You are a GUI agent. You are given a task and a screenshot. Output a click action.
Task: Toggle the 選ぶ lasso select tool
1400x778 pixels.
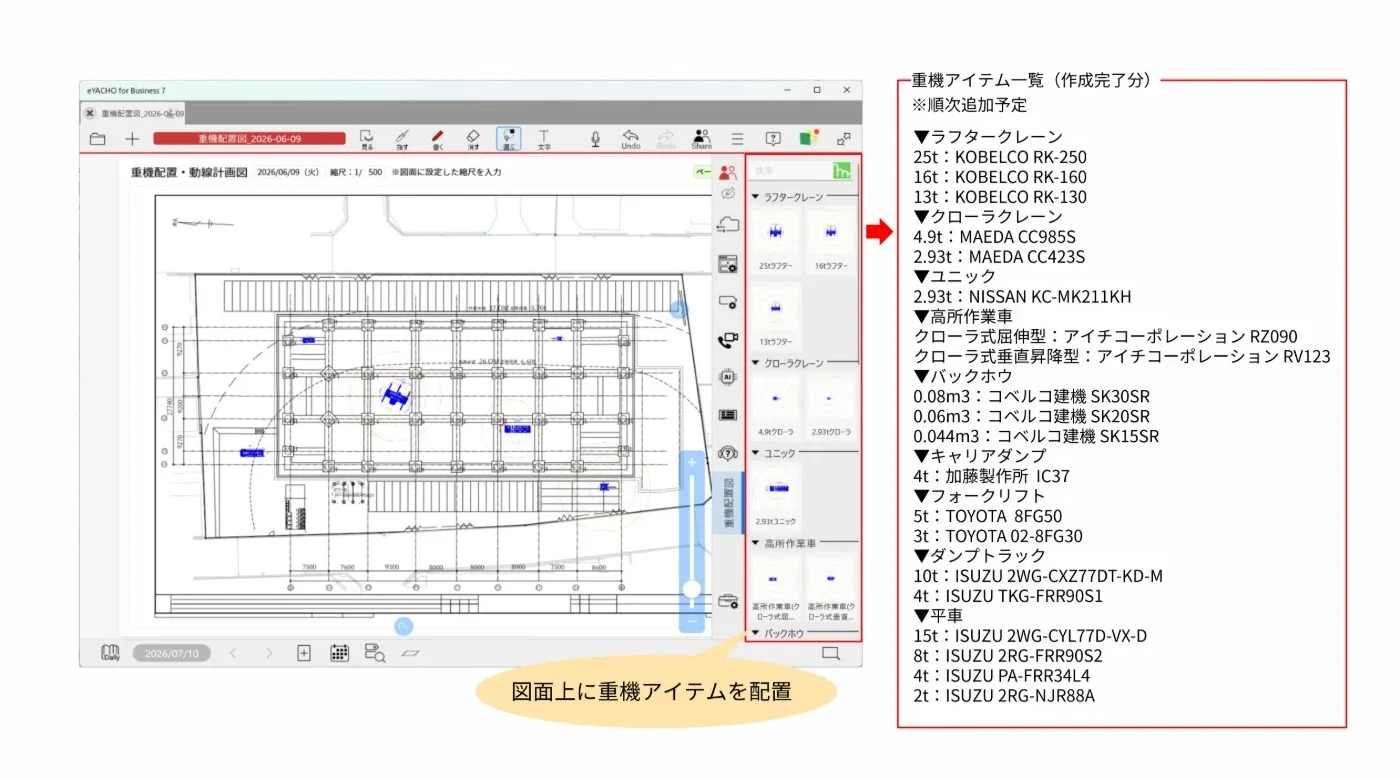coord(508,139)
